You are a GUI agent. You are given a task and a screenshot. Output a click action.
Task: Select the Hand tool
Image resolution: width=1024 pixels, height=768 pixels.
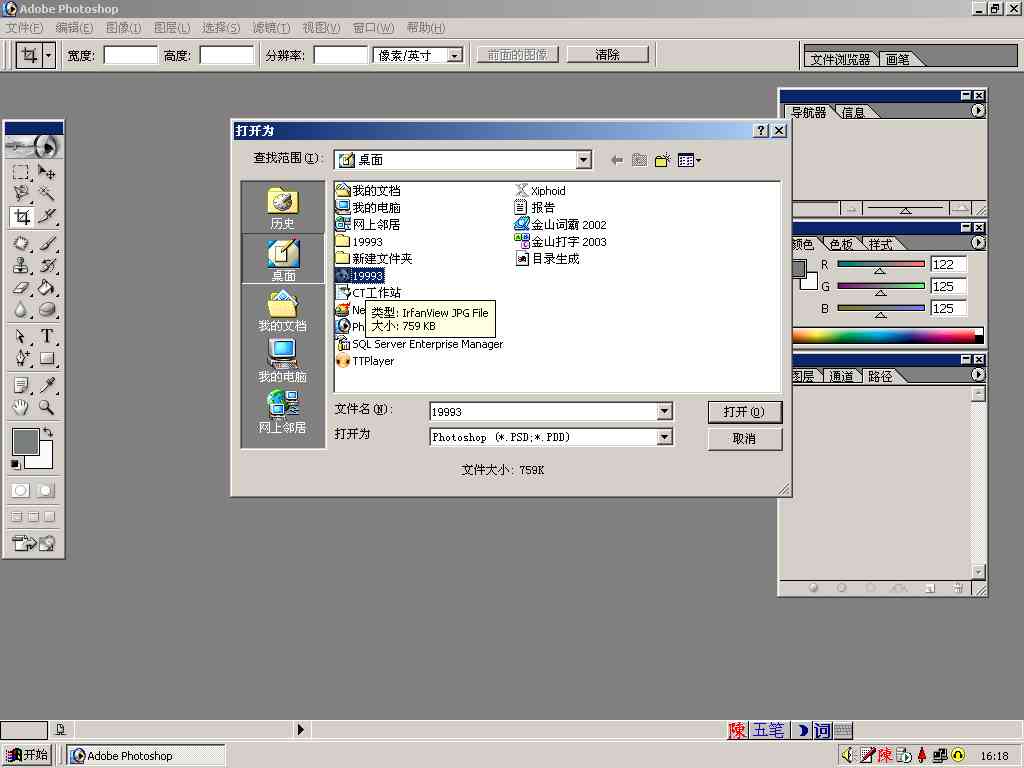[x=21, y=408]
